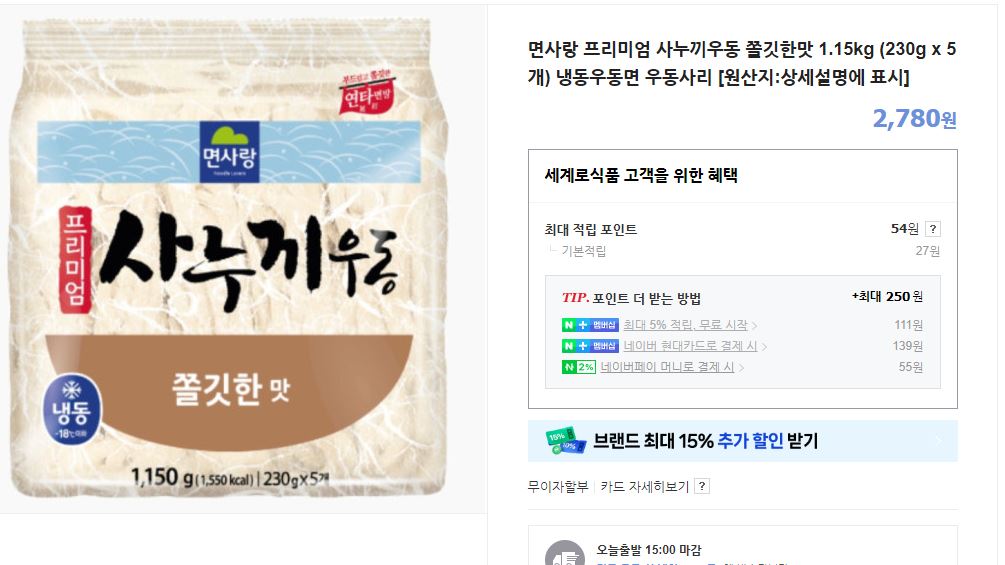Click the question mark beside 54원 points
Screen dimensions: 1005x565
(933, 229)
